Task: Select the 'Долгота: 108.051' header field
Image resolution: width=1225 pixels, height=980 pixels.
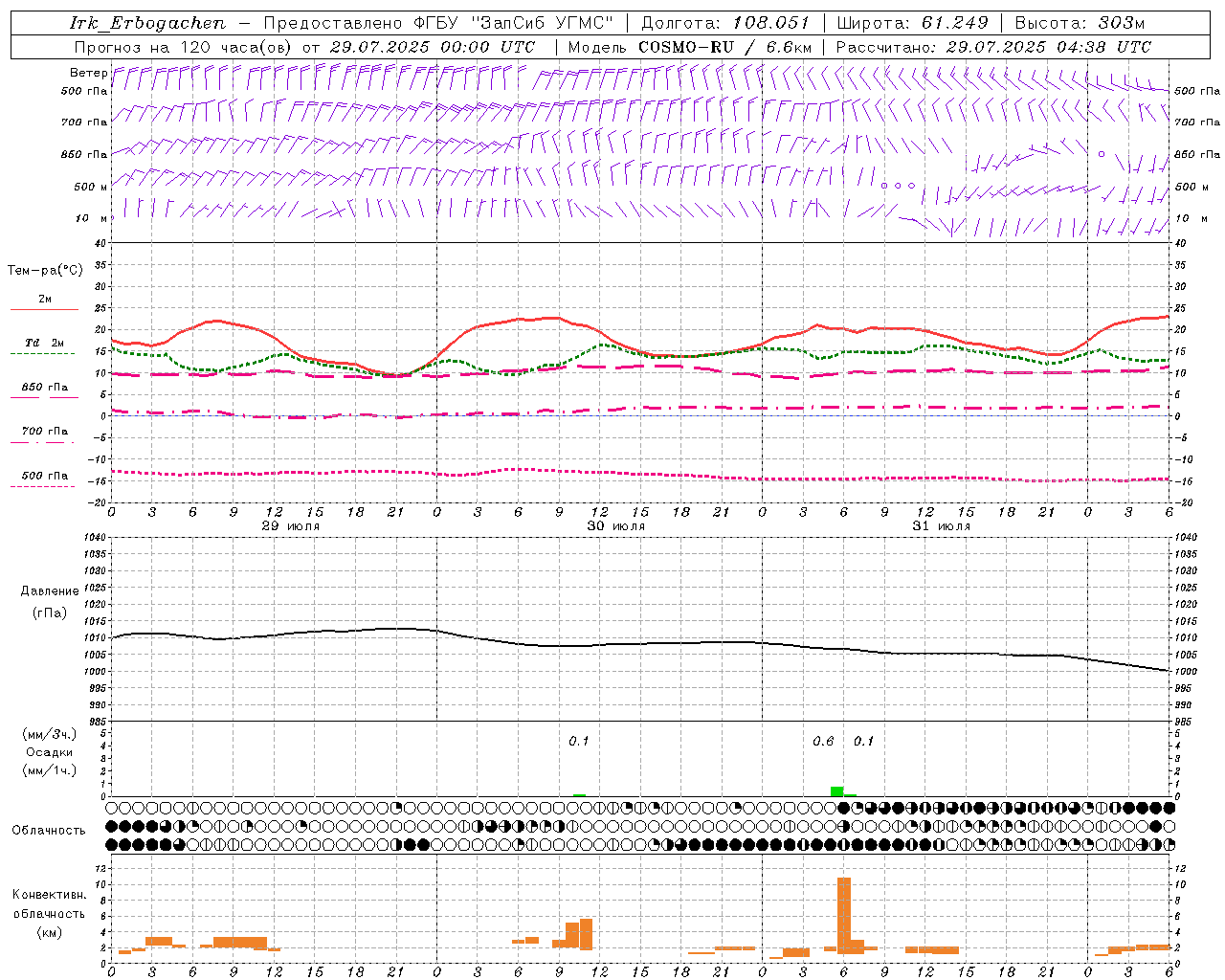Action: (725, 24)
